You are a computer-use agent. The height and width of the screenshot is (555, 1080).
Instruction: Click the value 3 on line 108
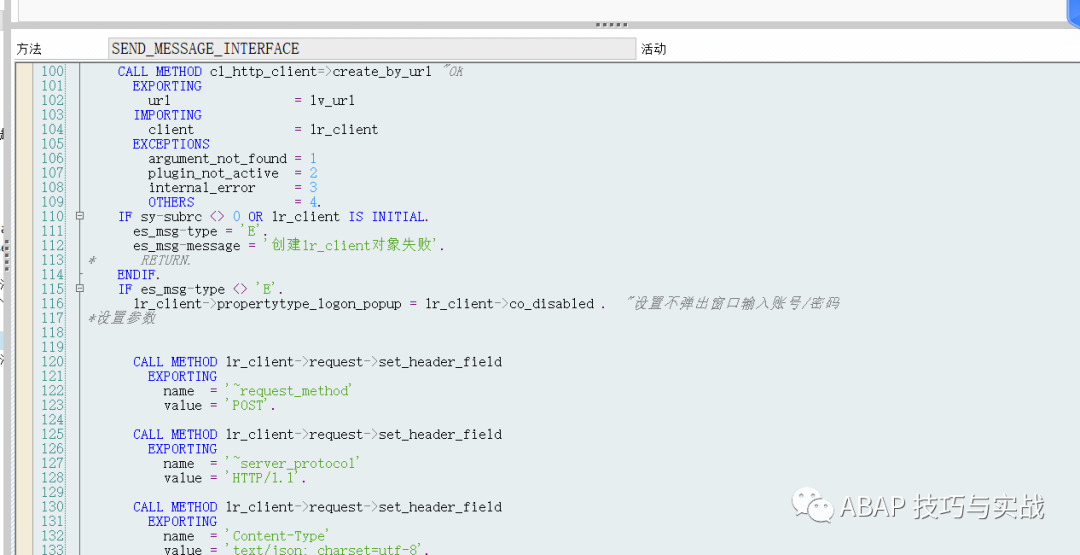tap(313, 187)
